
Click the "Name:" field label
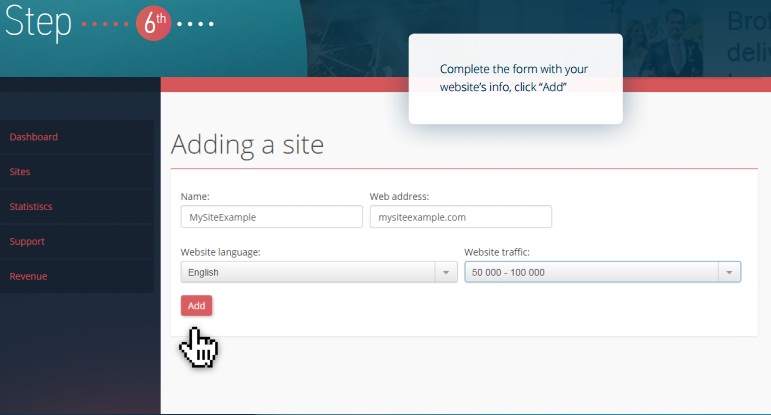[x=195, y=197]
